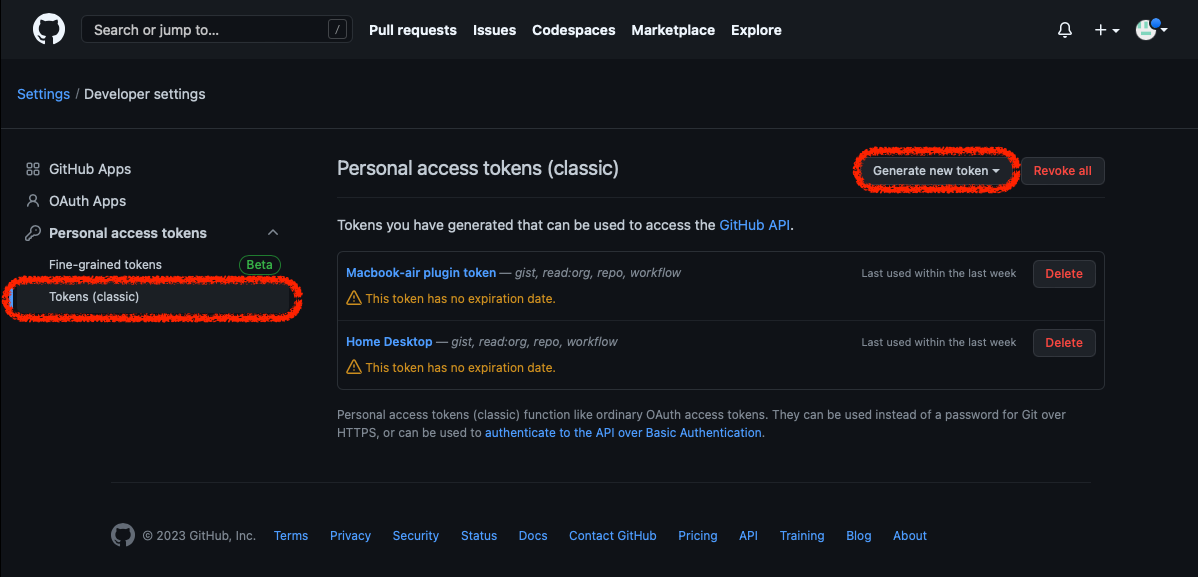The height and width of the screenshot is (577, 1198).
Task: Open the plus create-new menu
Action: (x=1106, y=31)
